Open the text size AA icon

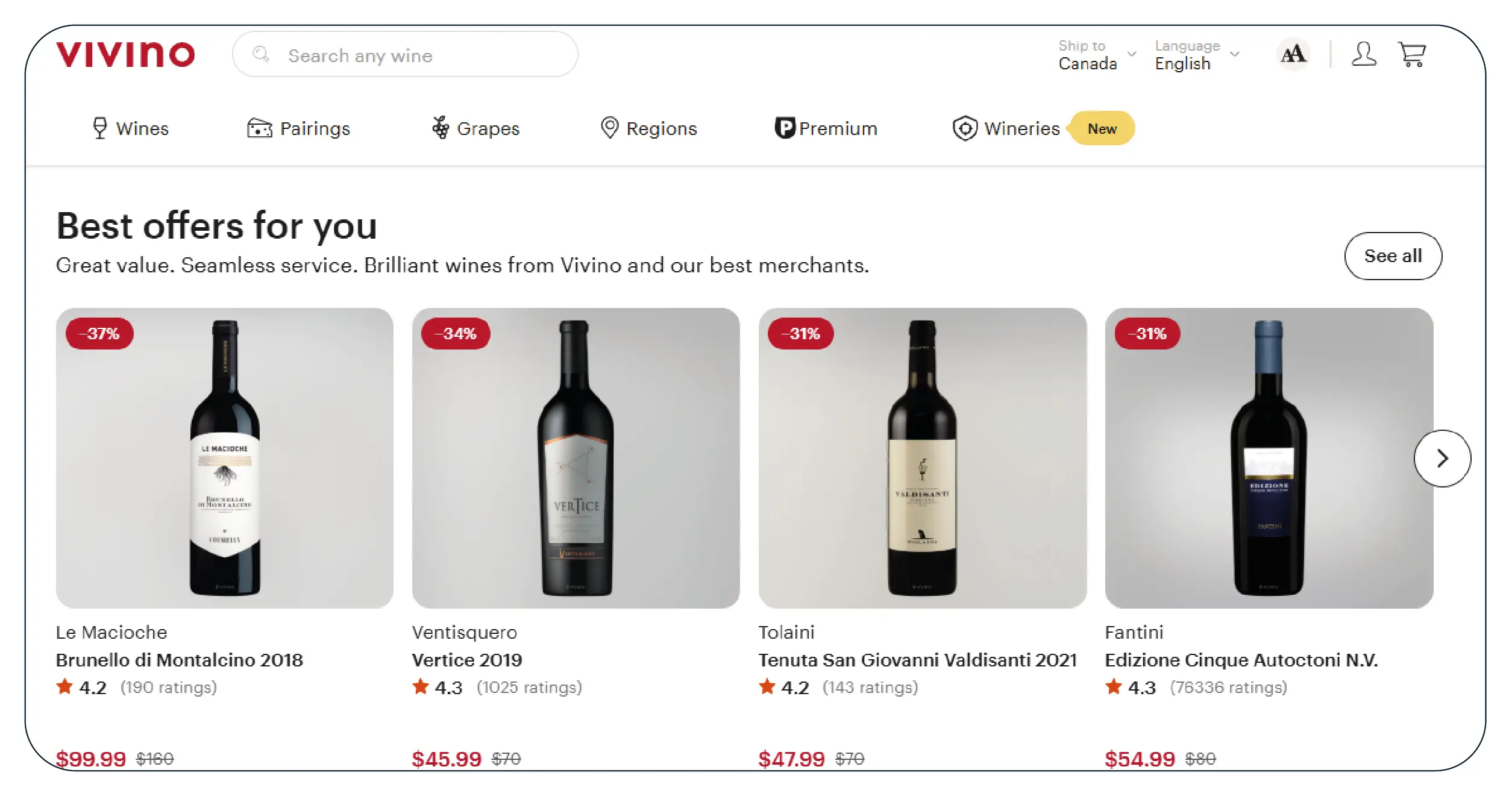click(1293, 54)
